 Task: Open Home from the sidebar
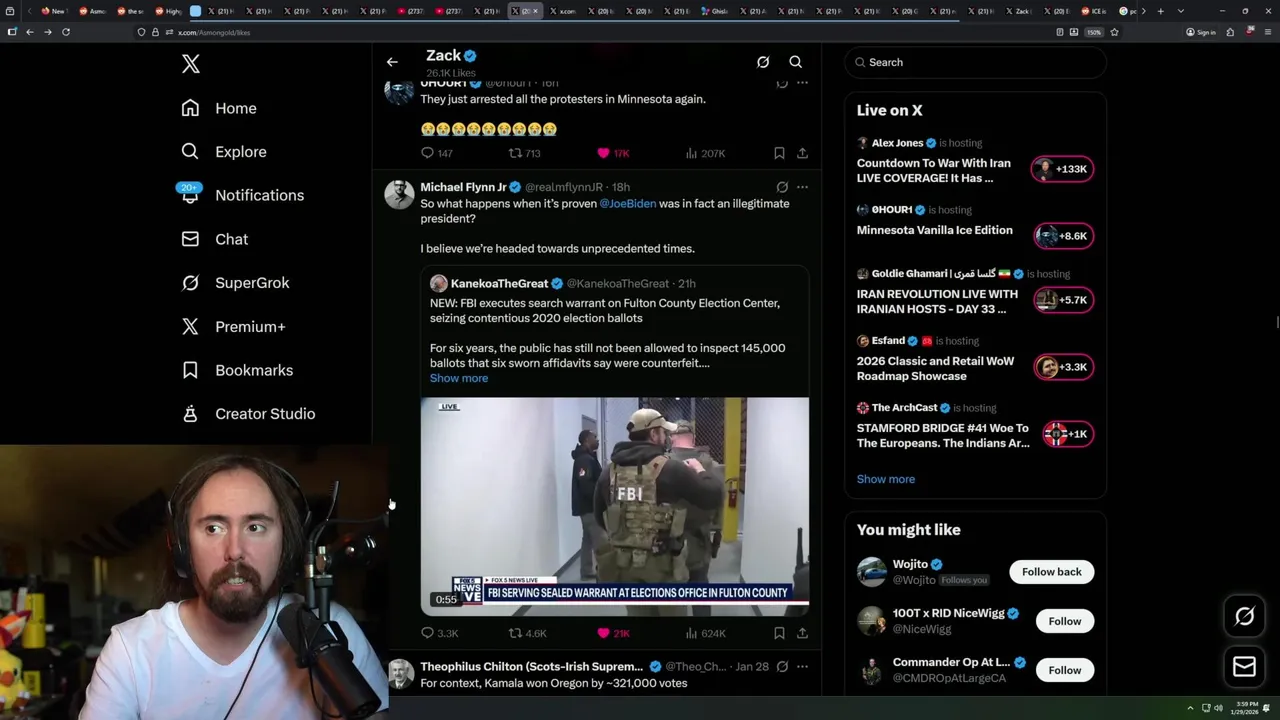219,108
